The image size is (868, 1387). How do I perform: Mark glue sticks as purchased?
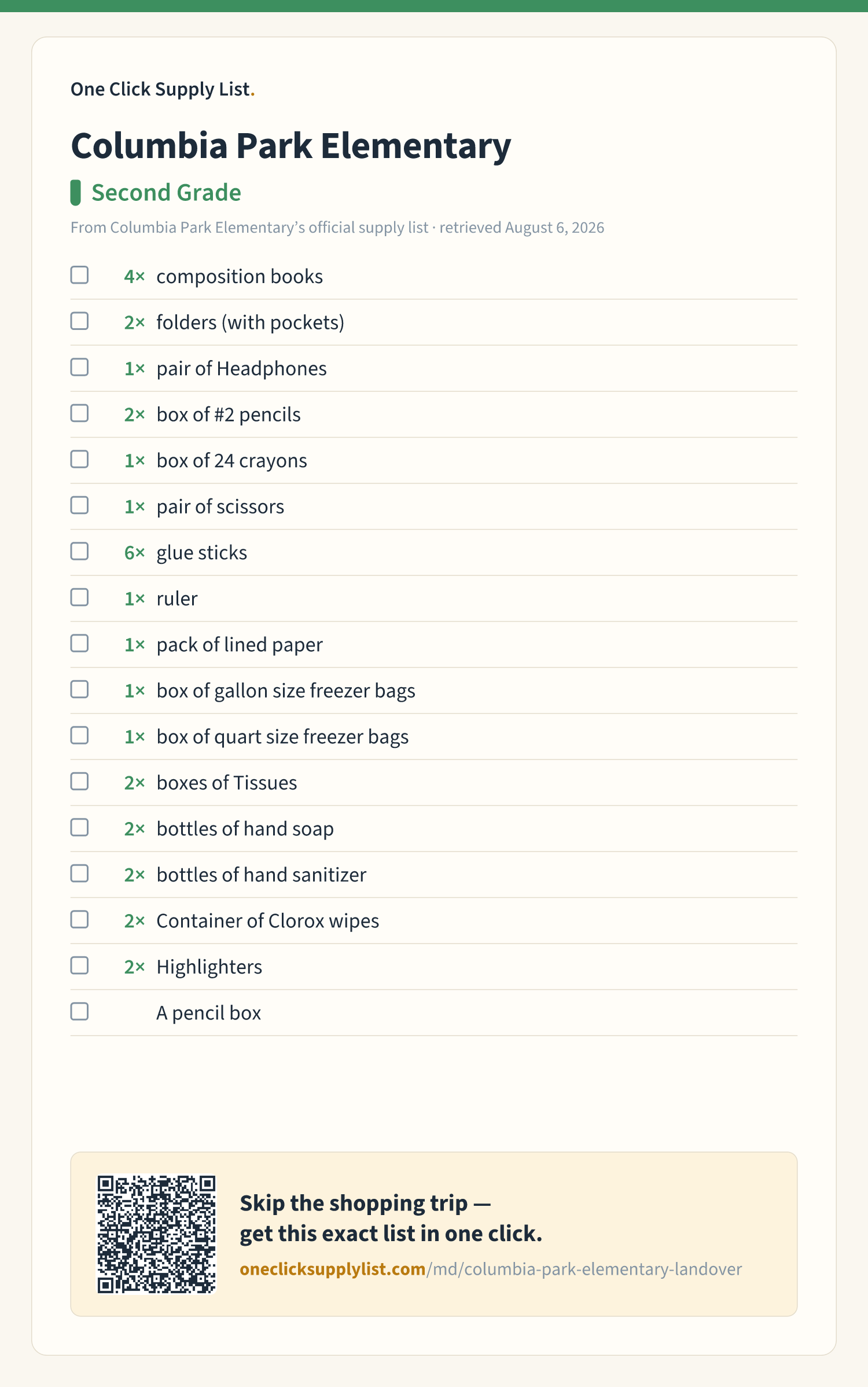[x=79, y=551]
